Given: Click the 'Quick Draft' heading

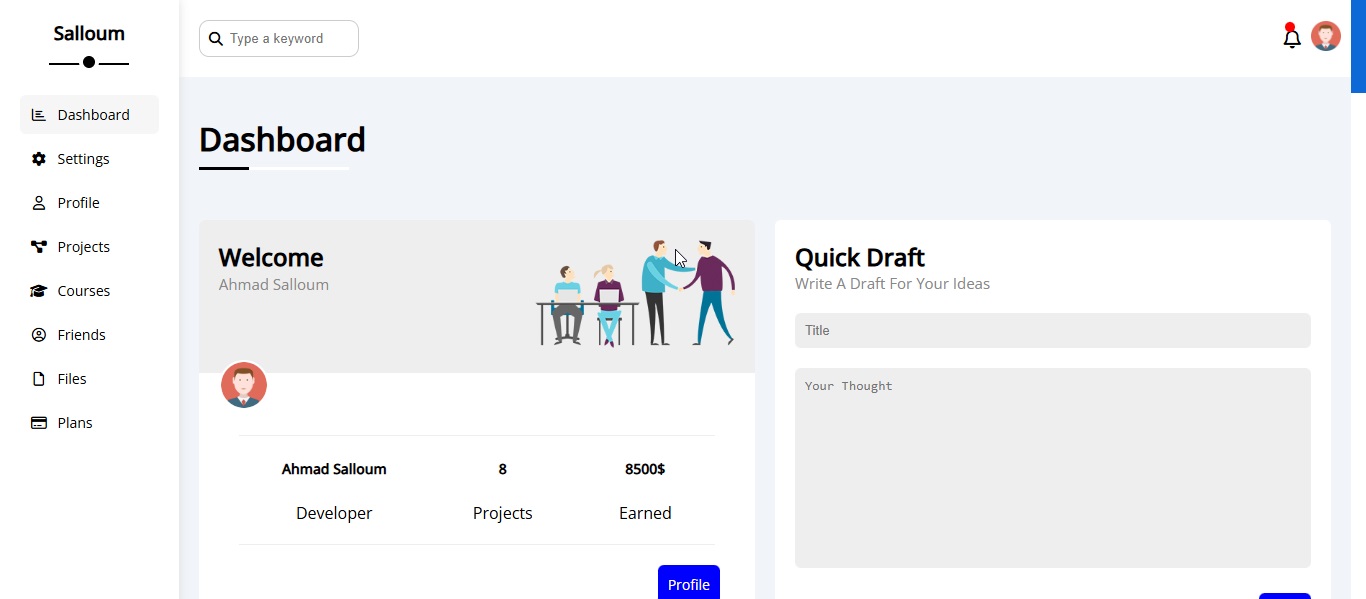Looking at the screenshot, I should [860, 257].
